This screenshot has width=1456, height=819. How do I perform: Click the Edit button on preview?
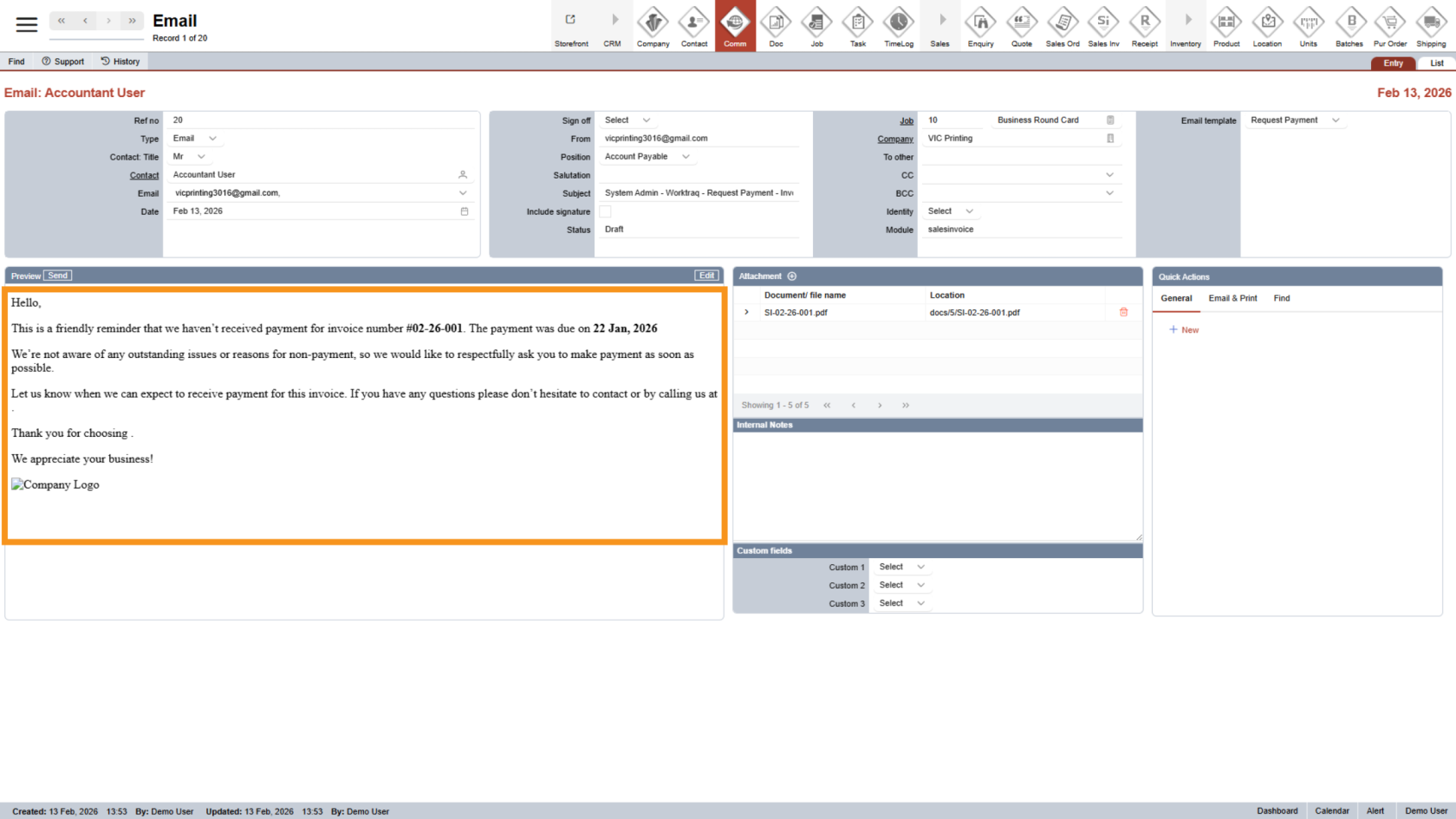click(706, 276)
